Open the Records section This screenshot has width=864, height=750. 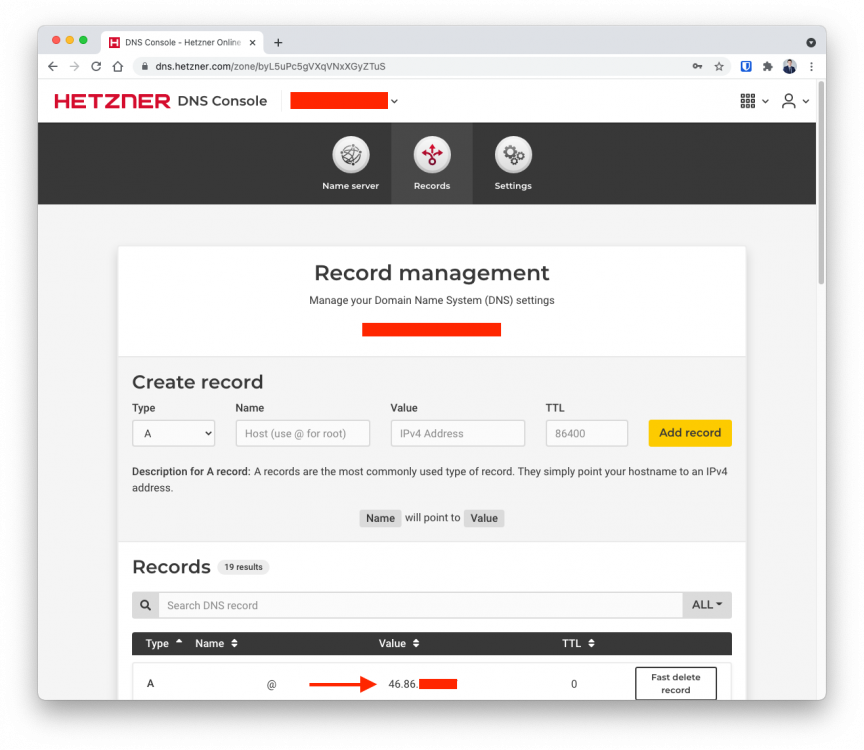click(x=432, y=163)
